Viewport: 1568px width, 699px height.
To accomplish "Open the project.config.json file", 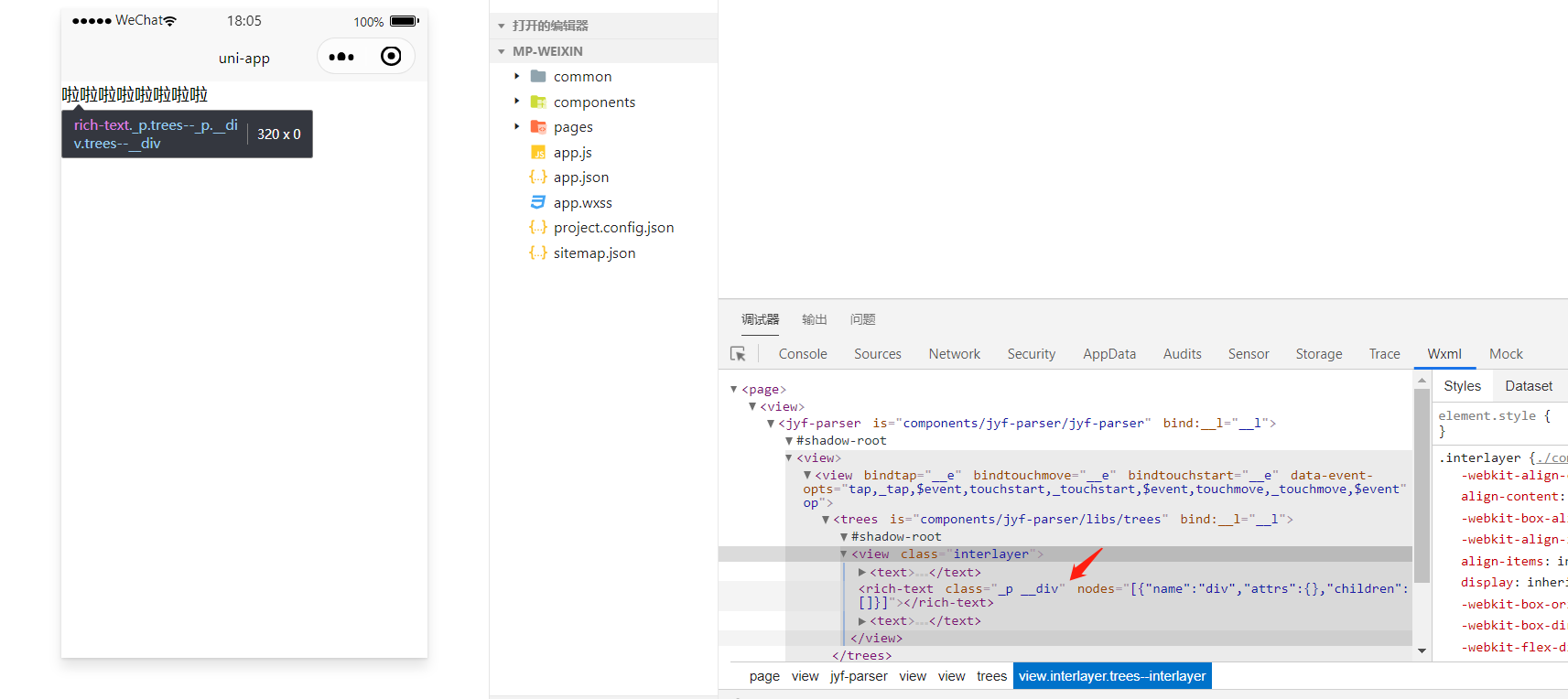I will coord(613,227).
